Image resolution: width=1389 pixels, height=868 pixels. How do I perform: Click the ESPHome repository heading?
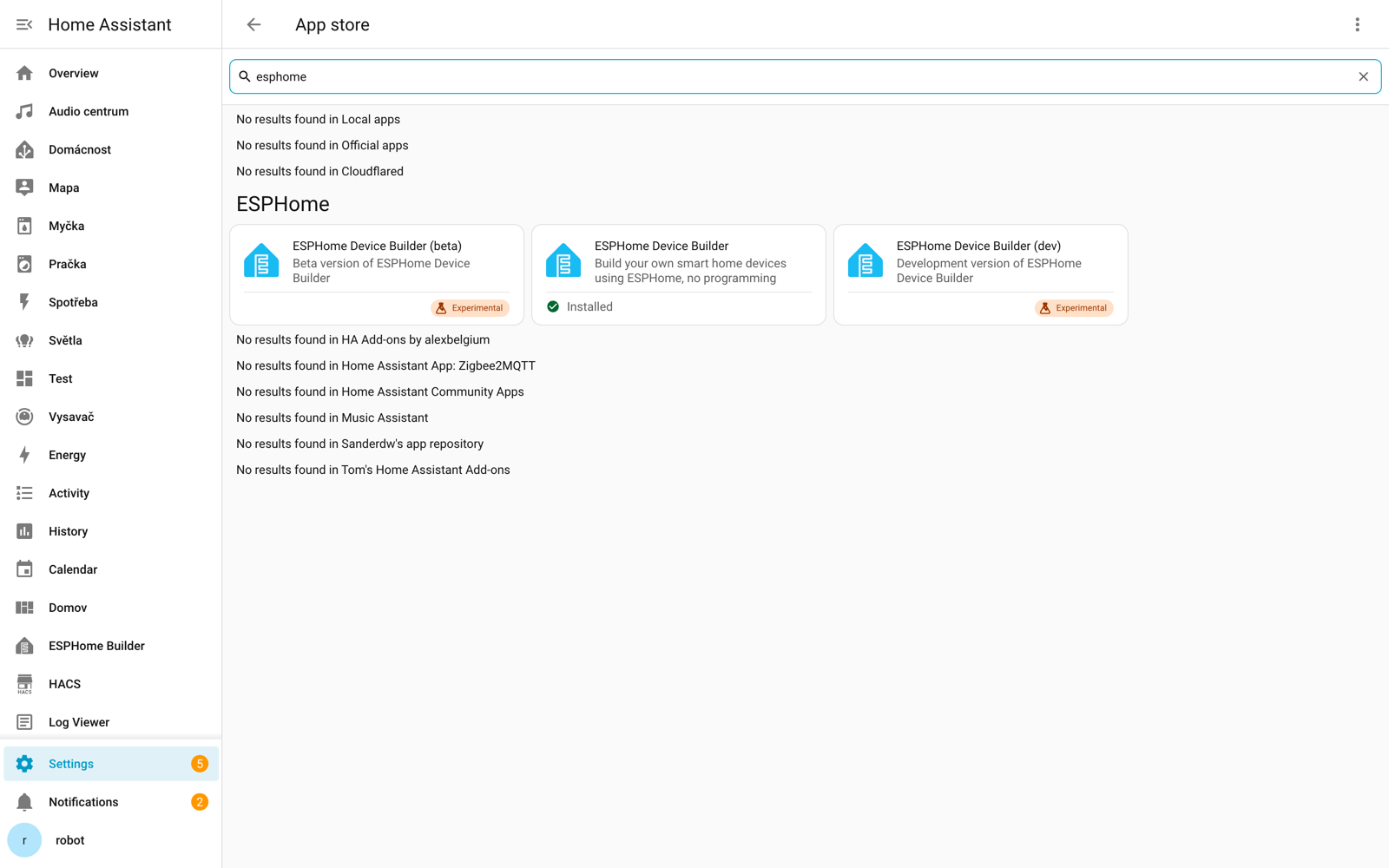coord(283,204)
